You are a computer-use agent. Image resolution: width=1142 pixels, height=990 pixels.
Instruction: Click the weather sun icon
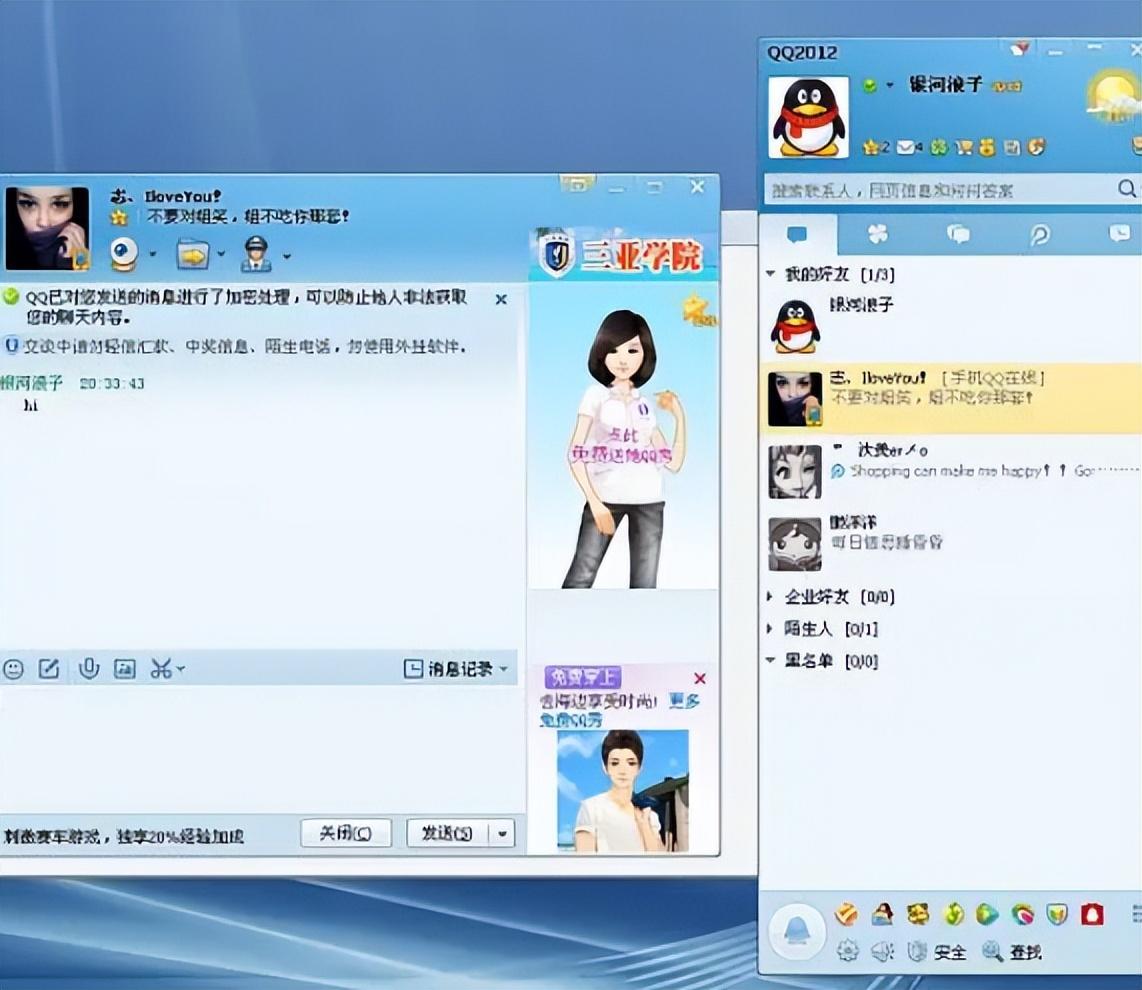(x=1113, y=98)
